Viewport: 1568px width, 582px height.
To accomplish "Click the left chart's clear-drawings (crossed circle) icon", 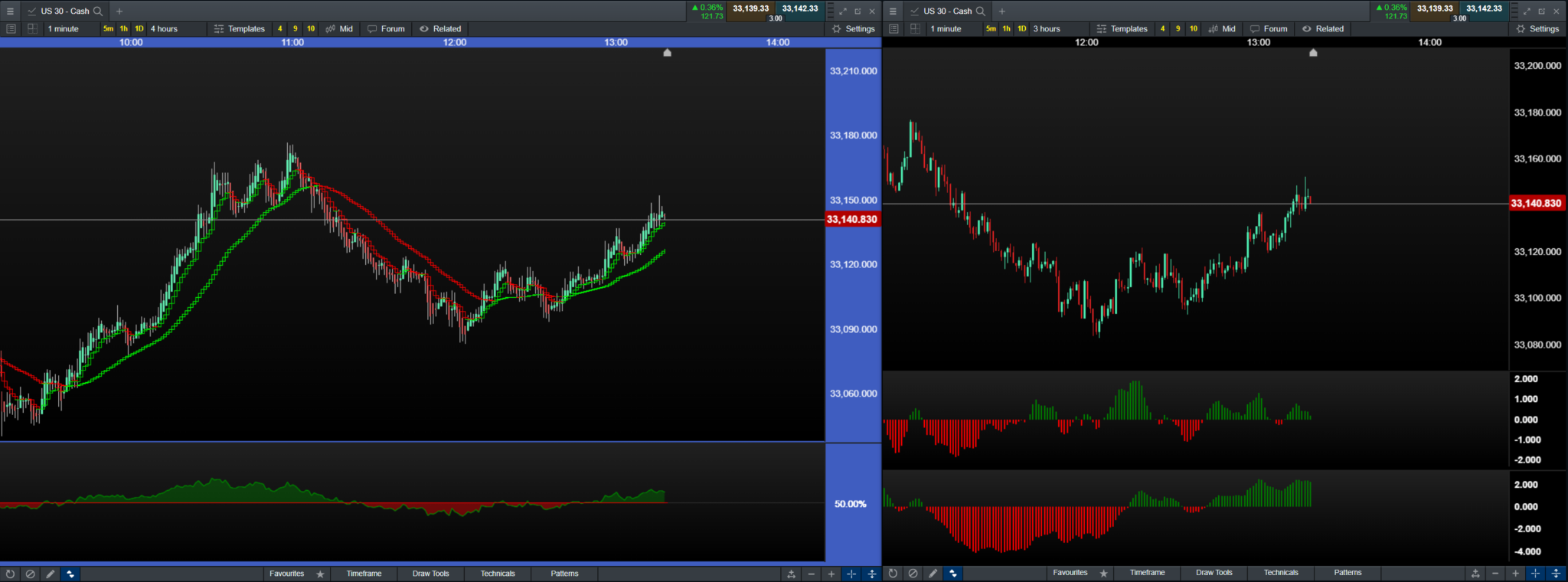I will (30, 574).
